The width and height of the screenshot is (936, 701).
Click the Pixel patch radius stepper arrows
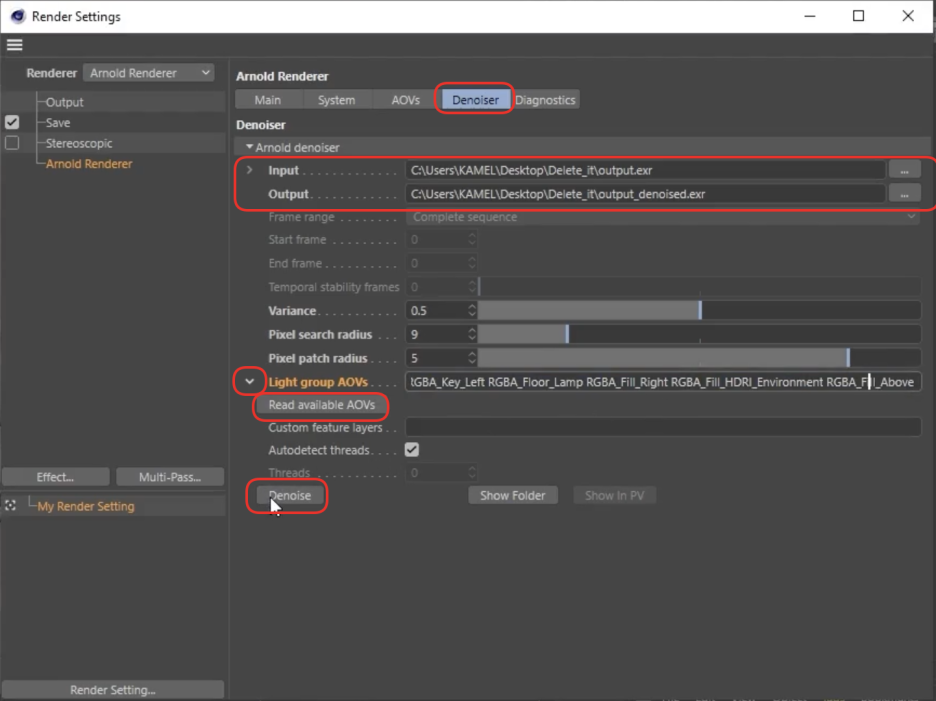(x=472, y=358)
